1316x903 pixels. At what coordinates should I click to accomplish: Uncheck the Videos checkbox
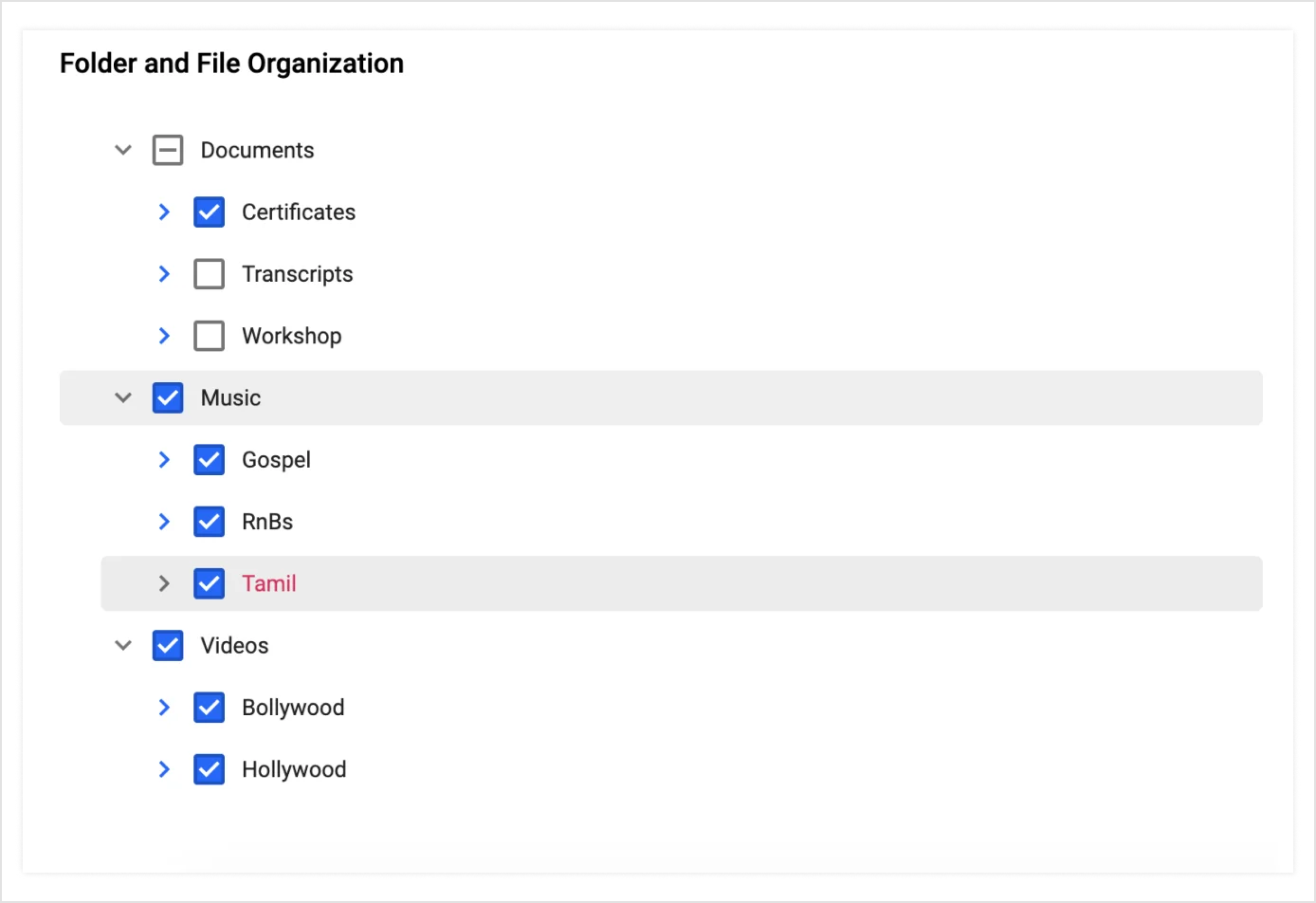click(x=168, y=645)
